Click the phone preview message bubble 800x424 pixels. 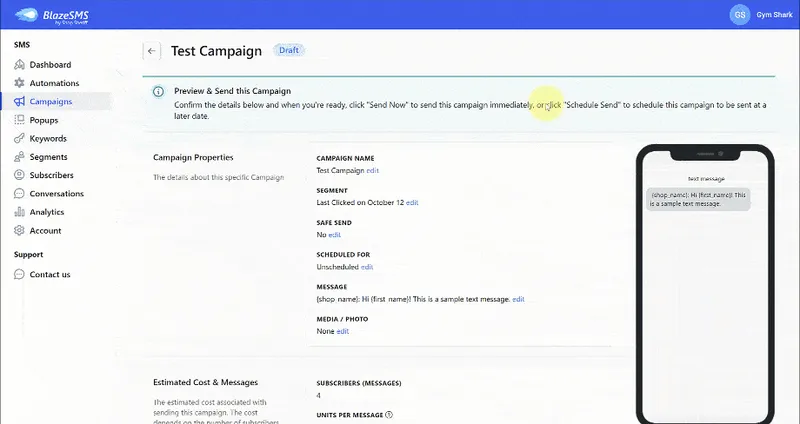(x=698, y=199)
